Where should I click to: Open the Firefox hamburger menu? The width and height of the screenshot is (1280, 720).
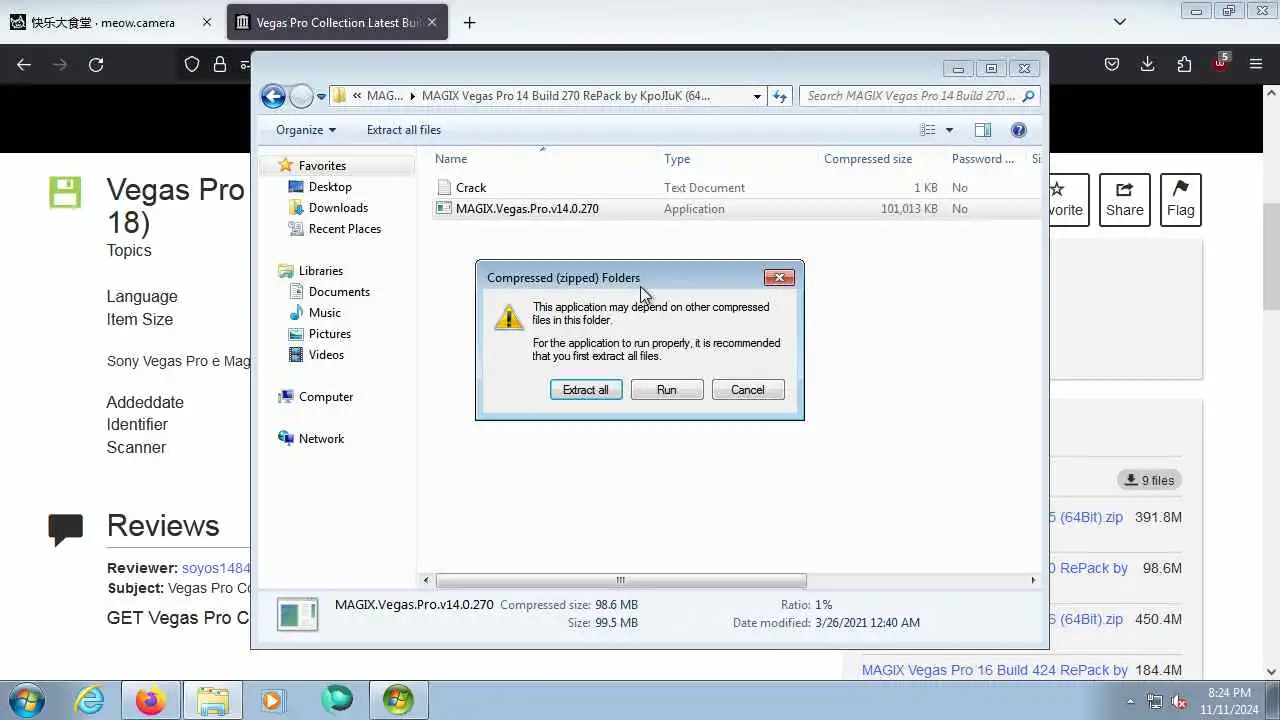point(1256,64)
